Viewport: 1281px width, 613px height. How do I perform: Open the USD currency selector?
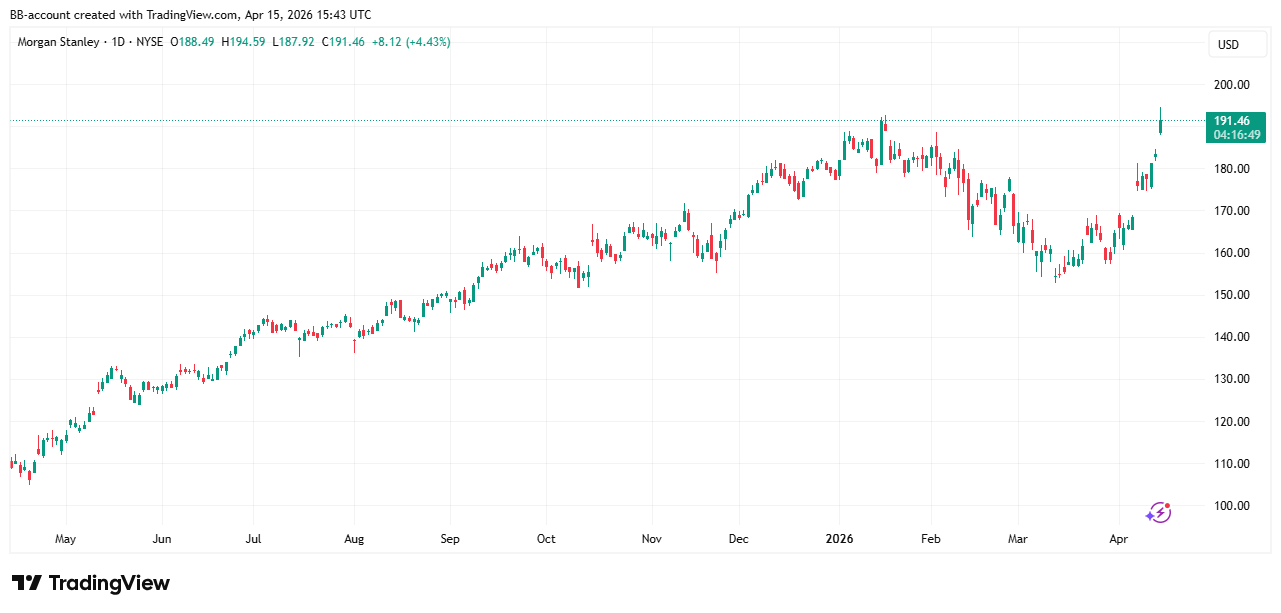point(1227,45)
